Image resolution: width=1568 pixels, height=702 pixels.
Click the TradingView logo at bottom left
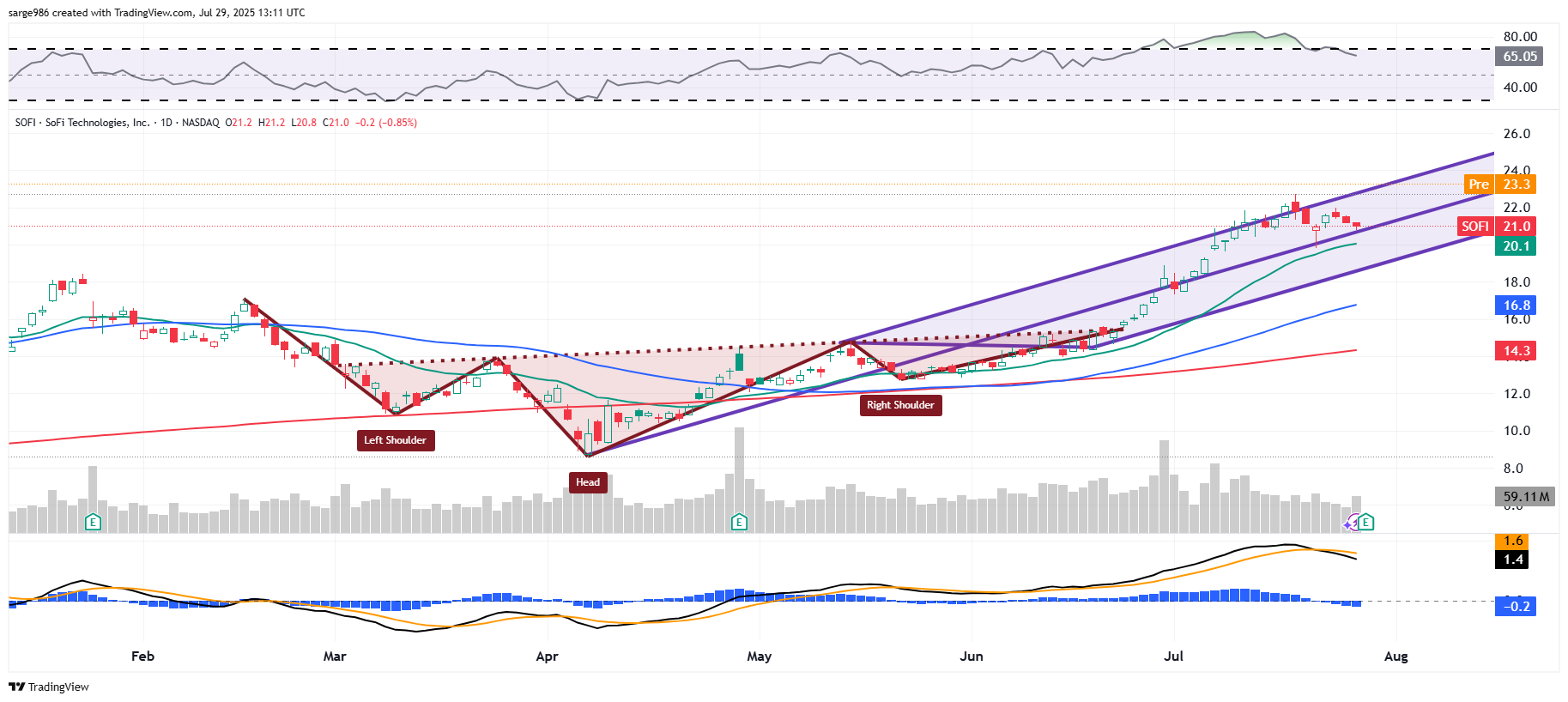point(49,687)
